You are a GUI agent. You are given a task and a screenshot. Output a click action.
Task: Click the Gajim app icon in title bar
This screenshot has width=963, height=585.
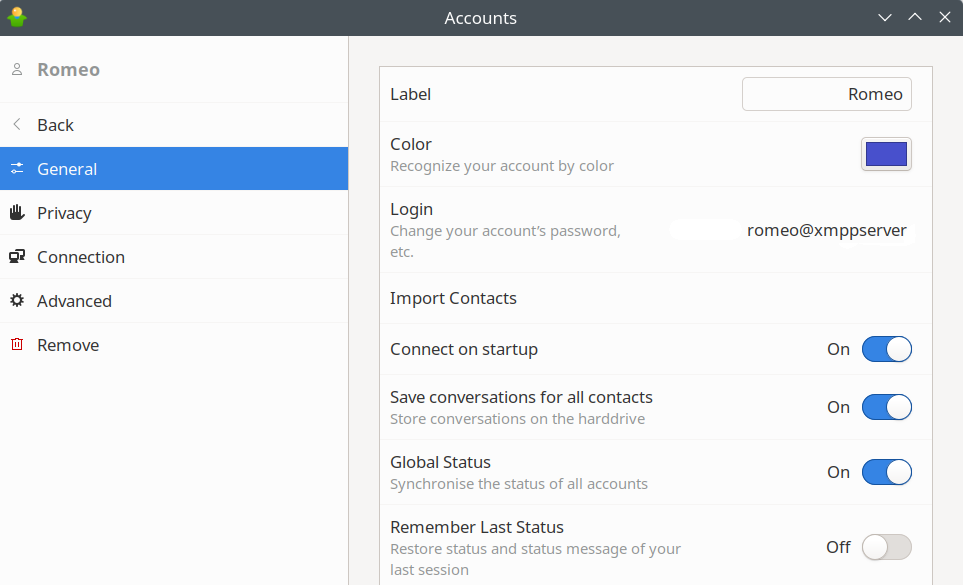[x=17, y=17]
